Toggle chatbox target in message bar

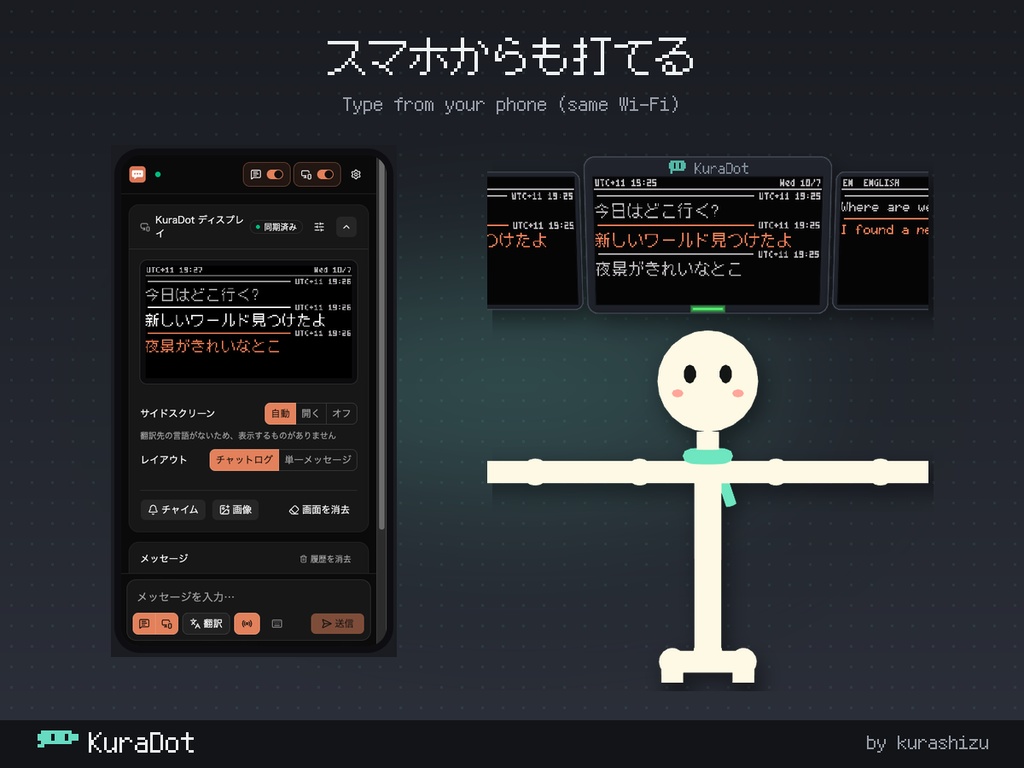coord(144,624)
